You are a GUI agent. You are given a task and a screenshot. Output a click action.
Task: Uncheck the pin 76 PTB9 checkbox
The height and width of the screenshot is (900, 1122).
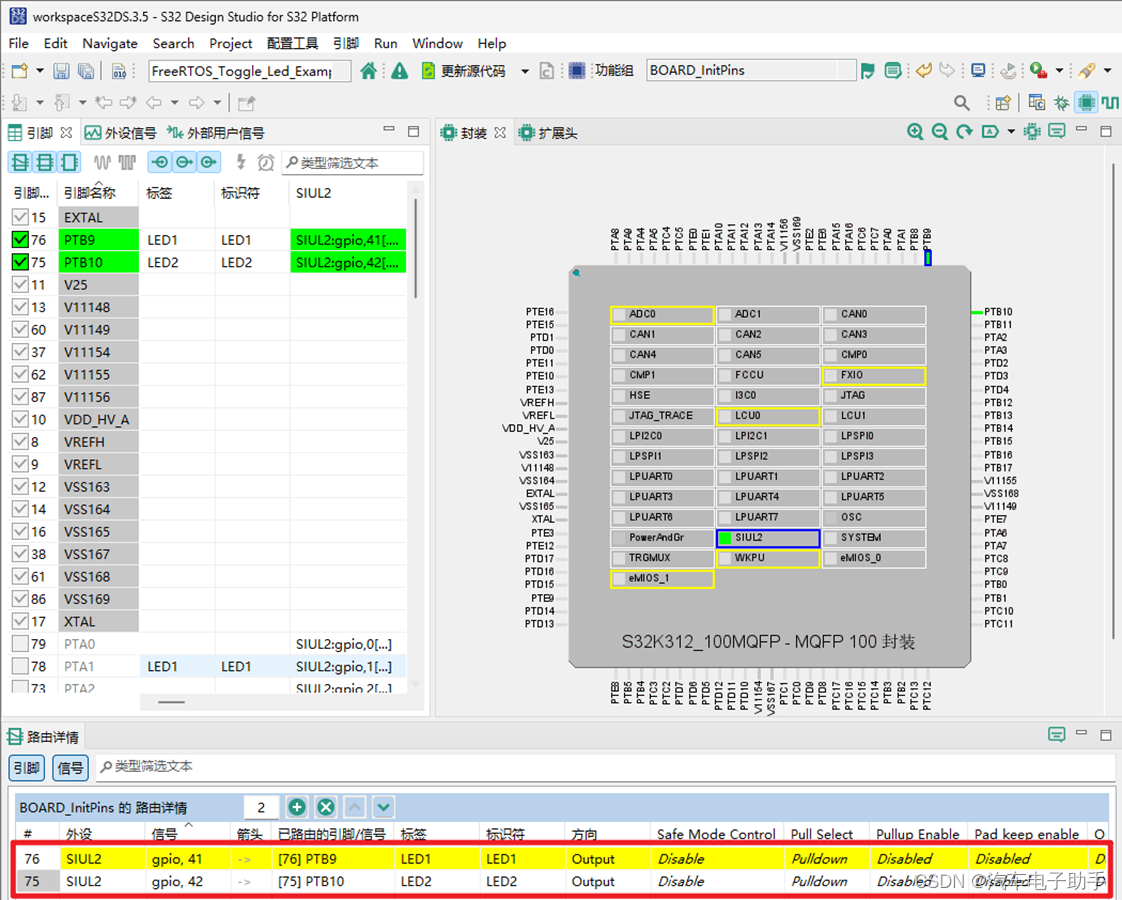click(20, 240)
